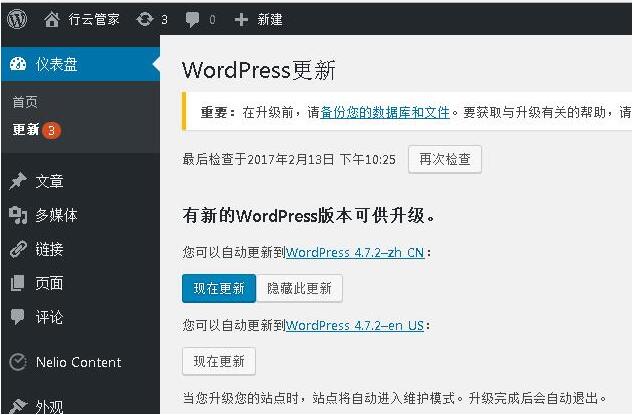This screenshot has width=635, height=415.
Task: Click the WordPress更新 page heading
Action: 259,70
